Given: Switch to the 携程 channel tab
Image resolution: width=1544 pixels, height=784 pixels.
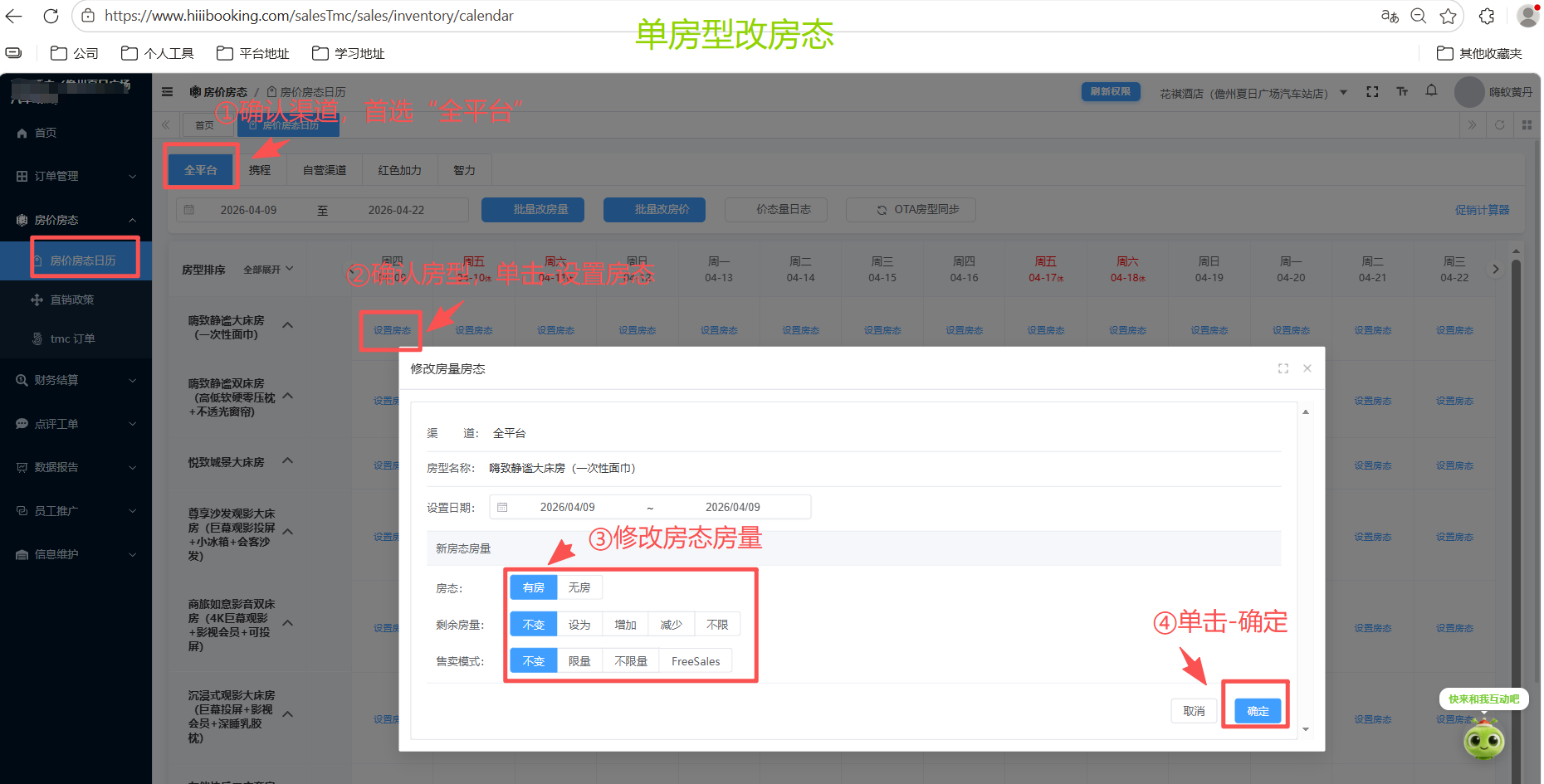Looking at the screenshot, I should tap(260, 169).
